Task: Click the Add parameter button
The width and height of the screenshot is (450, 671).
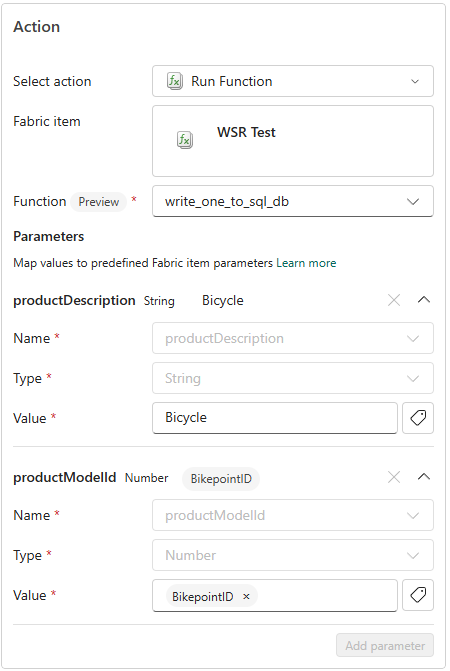Action: [x=385, y=645]
